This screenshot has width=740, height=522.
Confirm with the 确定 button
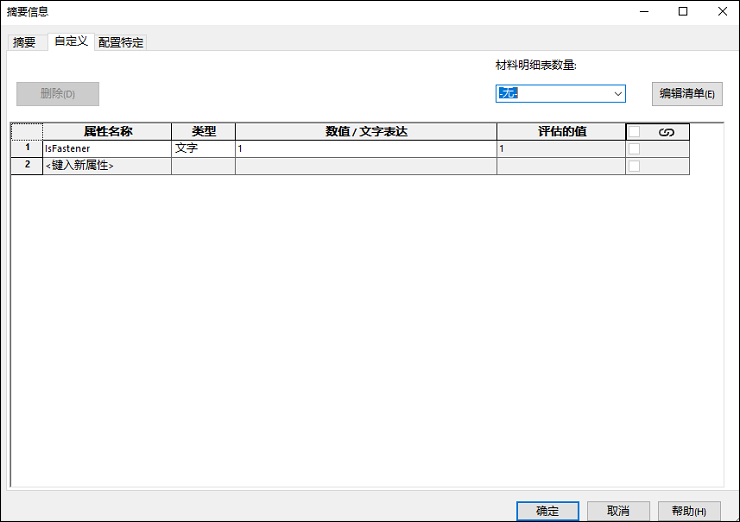(x=547, y=510)
